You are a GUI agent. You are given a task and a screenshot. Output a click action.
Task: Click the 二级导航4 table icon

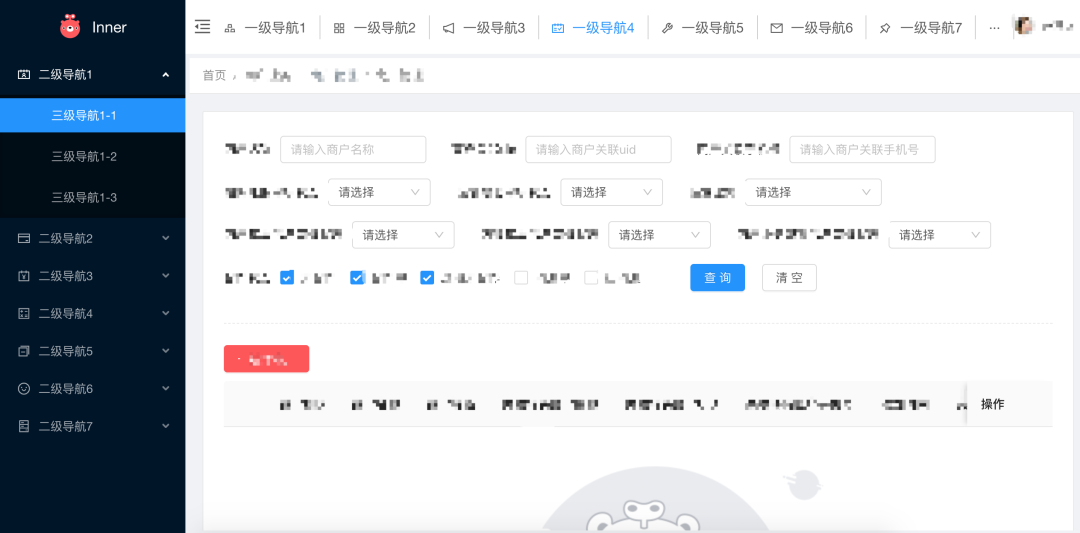(x=23, y=313)
